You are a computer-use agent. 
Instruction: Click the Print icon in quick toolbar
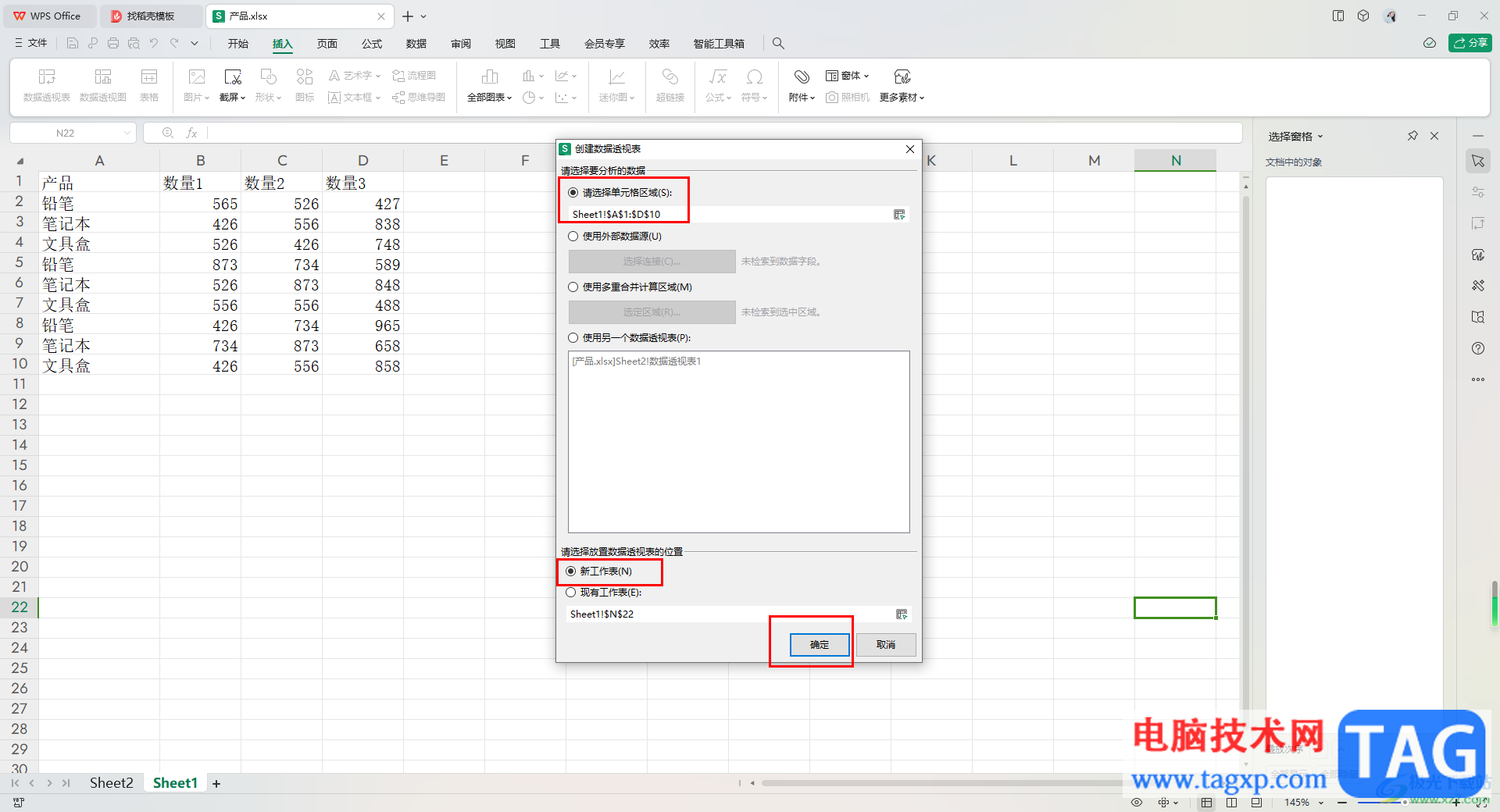click(113, 43)
